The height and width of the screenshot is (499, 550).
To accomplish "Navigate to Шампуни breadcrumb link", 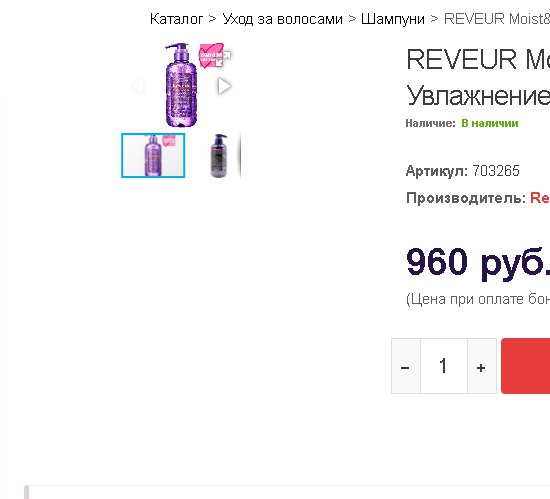I will point(393,19).
